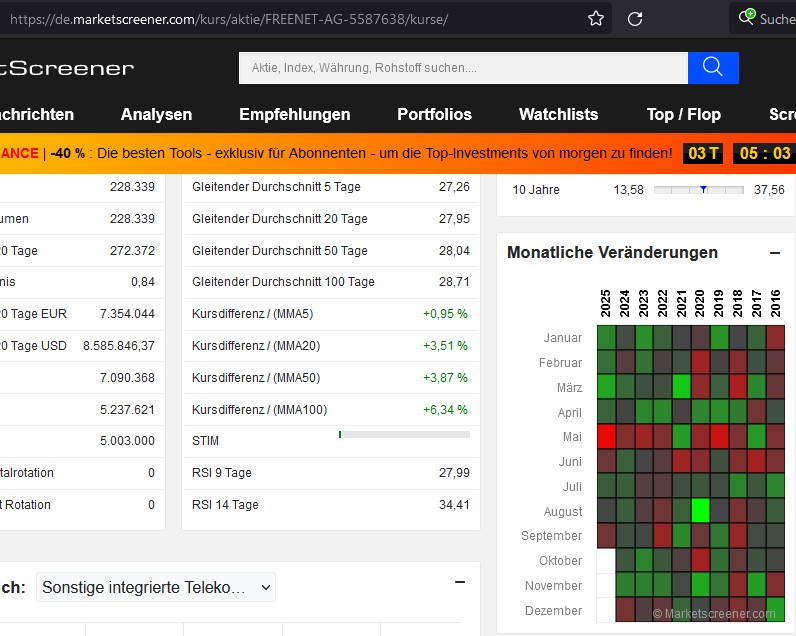Screen dimensions: 796x636
Task: Go to the Empfehlungen menu item
Action: [x=294, y=114]
